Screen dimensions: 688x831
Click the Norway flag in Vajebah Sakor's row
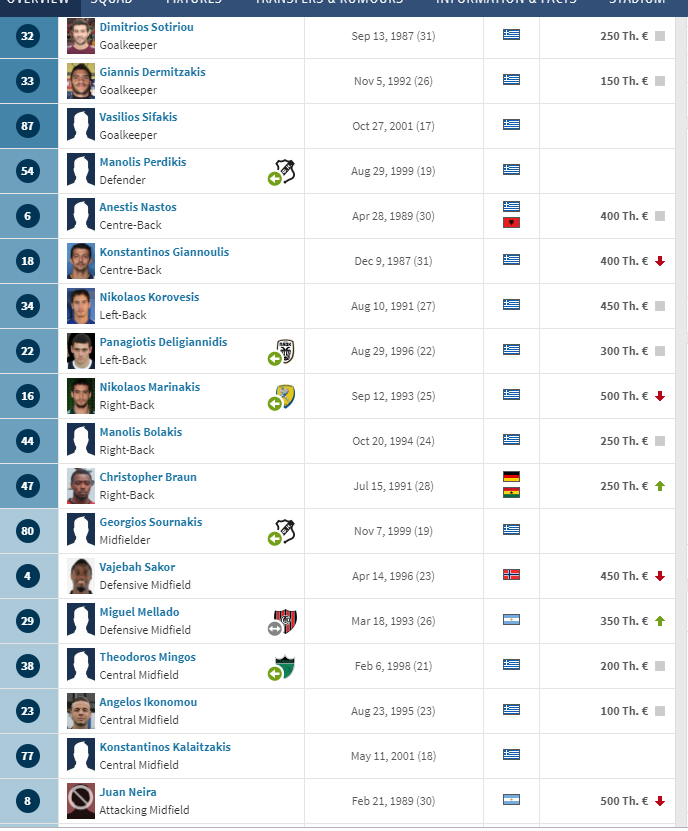tap(511, 575)
